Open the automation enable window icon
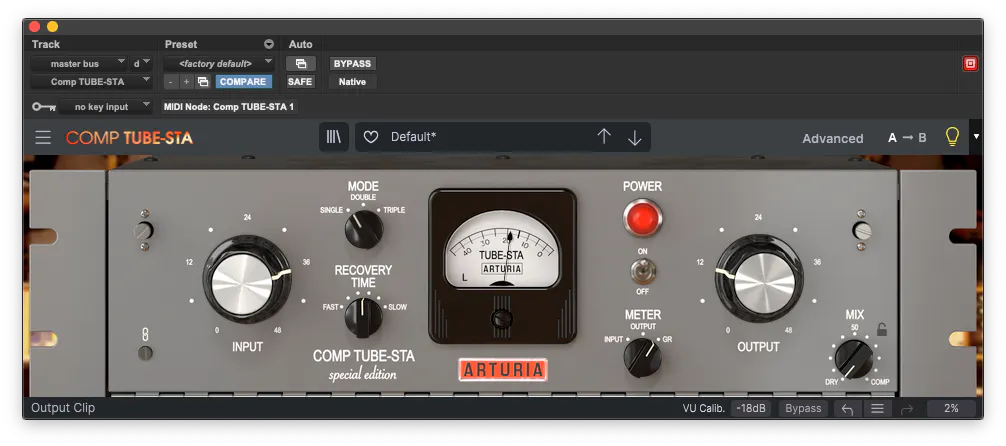This screenshot has height=446, width=1006. pos(300,64)
